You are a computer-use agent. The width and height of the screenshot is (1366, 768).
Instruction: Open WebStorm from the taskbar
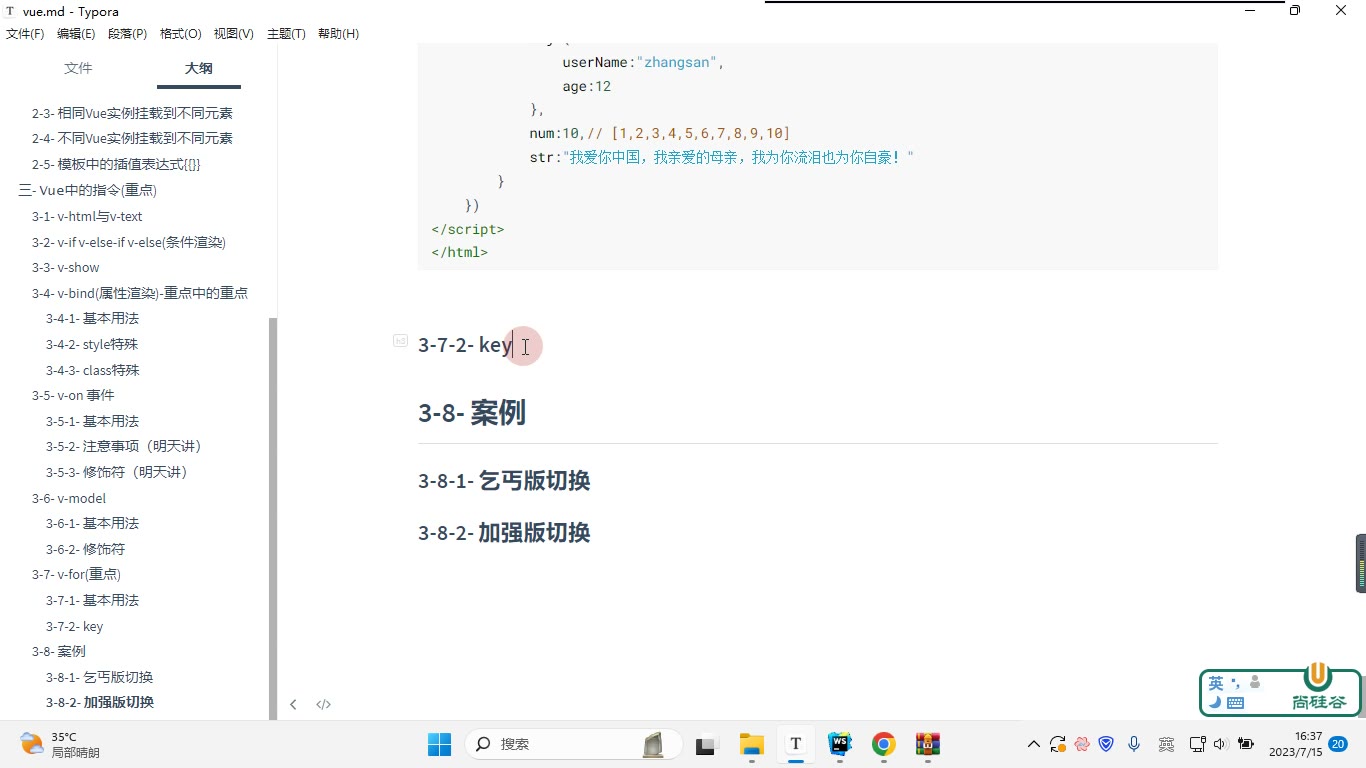[x=840, y=744]
